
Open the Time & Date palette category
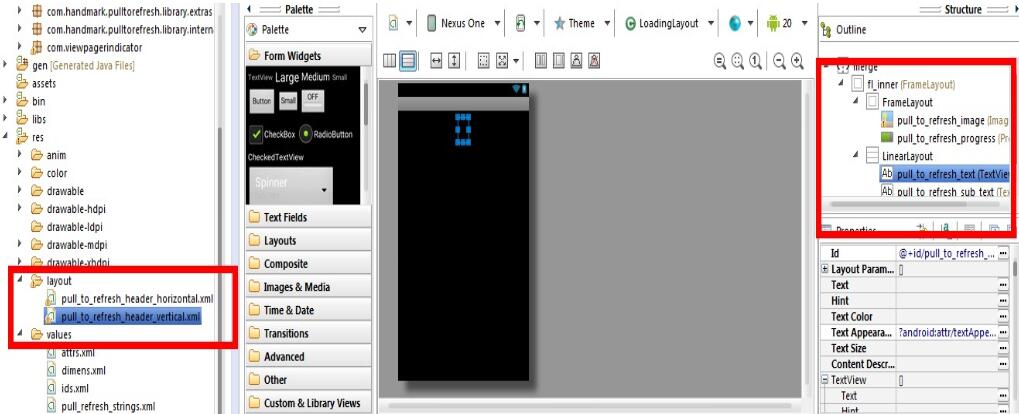pos(309,310)
